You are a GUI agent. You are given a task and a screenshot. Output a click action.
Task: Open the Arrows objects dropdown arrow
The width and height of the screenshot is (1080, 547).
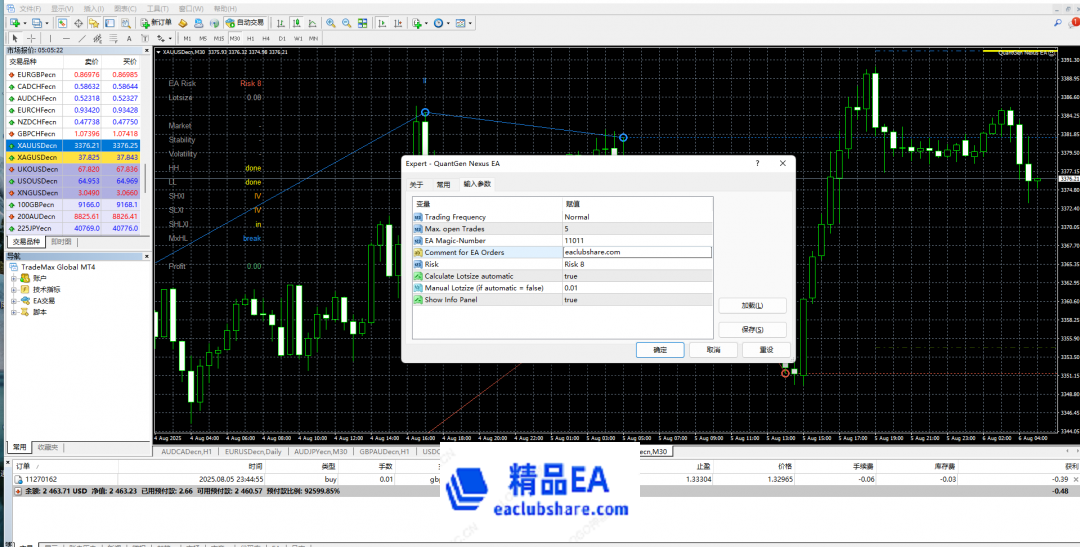click(170, 39)
